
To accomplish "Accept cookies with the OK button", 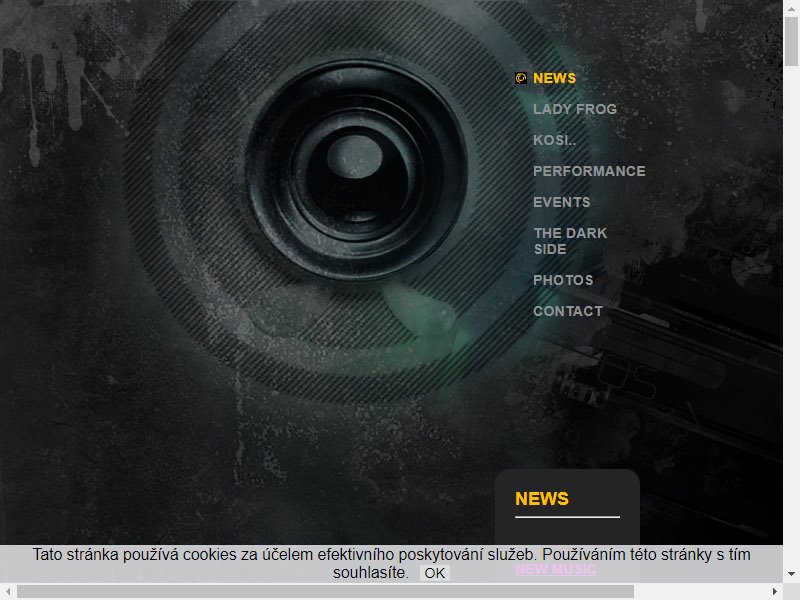I will [x=435, y=573].
